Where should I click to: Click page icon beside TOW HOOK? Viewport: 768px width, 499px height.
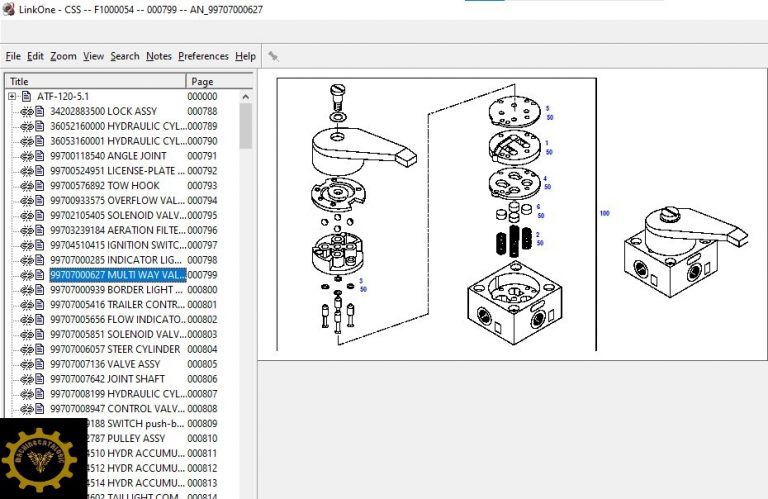tap(40, 186)
